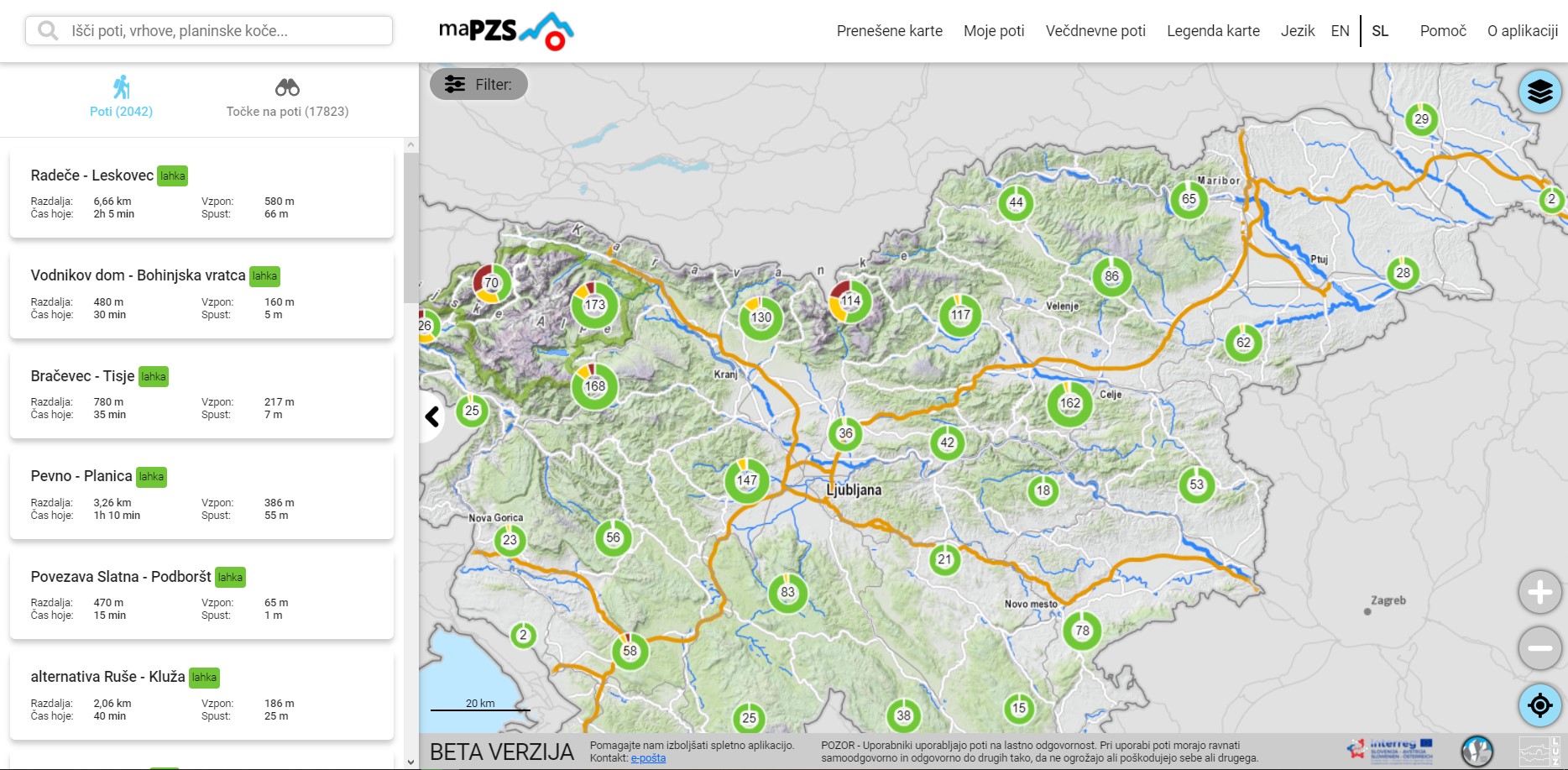Zoom in with the plus button
1568x770 pixels.
point(1539,593)
